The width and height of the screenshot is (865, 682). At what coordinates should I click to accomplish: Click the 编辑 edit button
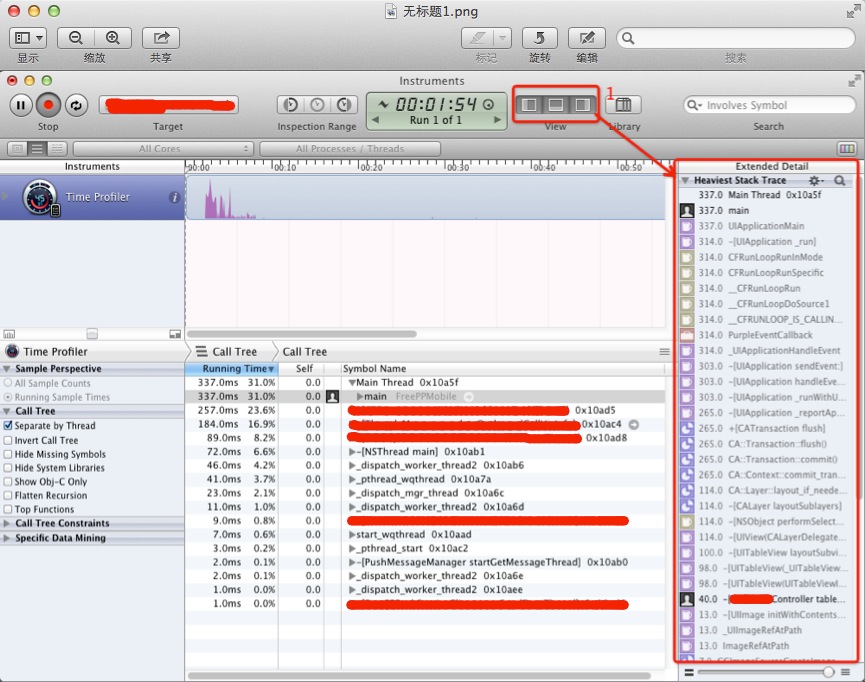pyautogui.click(x=587, y=38)
